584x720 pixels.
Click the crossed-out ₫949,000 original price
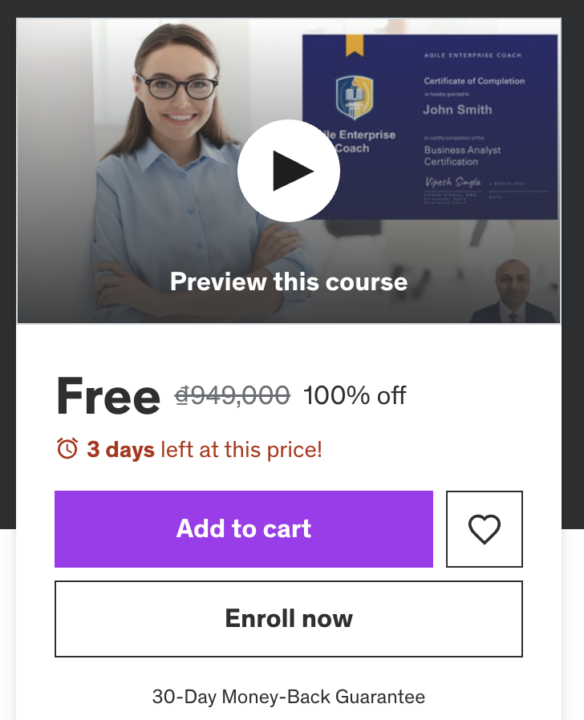232,395
